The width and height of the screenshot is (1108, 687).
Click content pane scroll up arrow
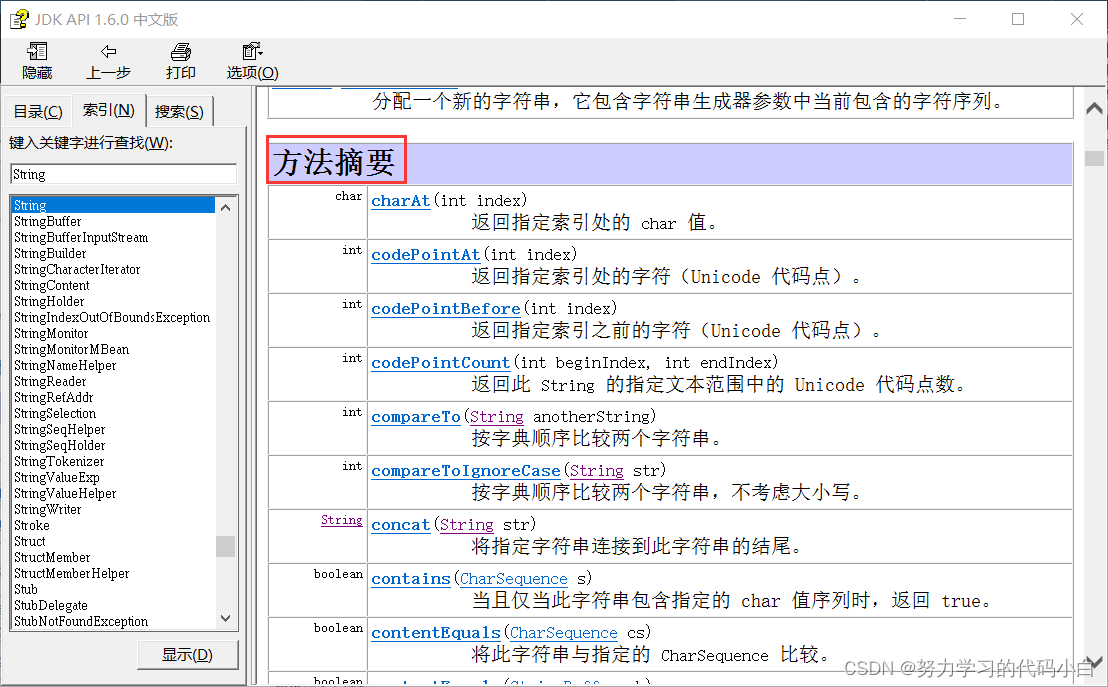coord(1094,108)
